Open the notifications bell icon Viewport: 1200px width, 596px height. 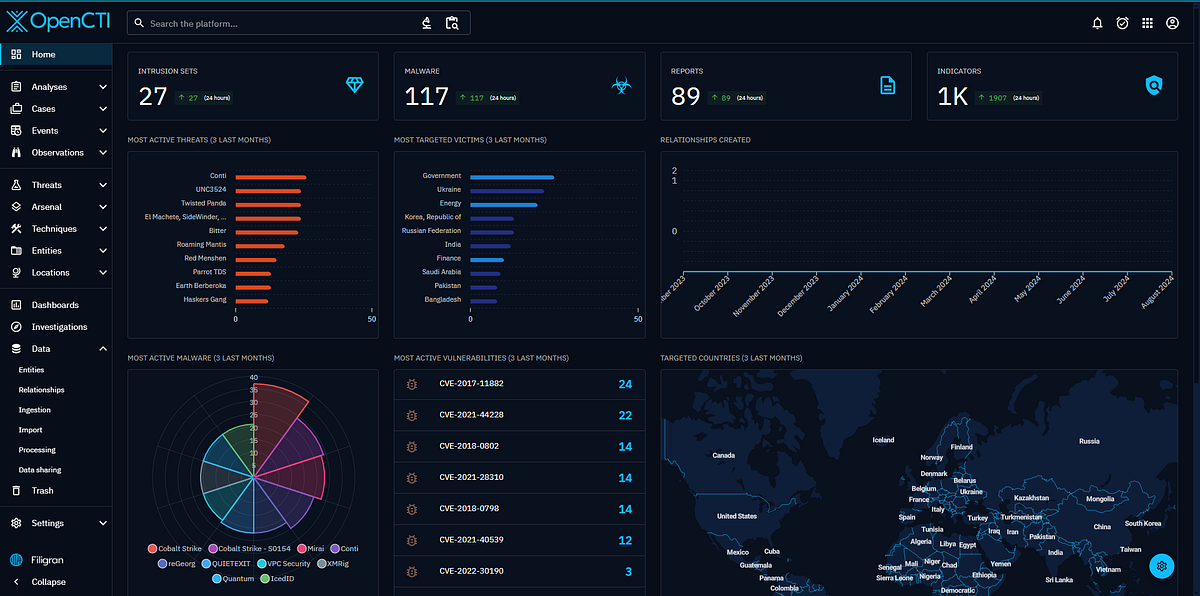(1097, 23)
